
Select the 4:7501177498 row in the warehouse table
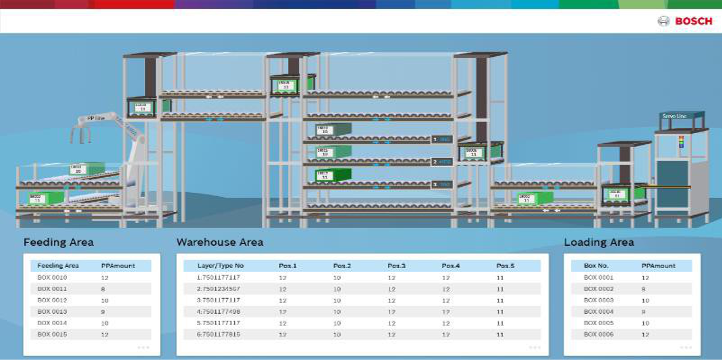[362, 312]
